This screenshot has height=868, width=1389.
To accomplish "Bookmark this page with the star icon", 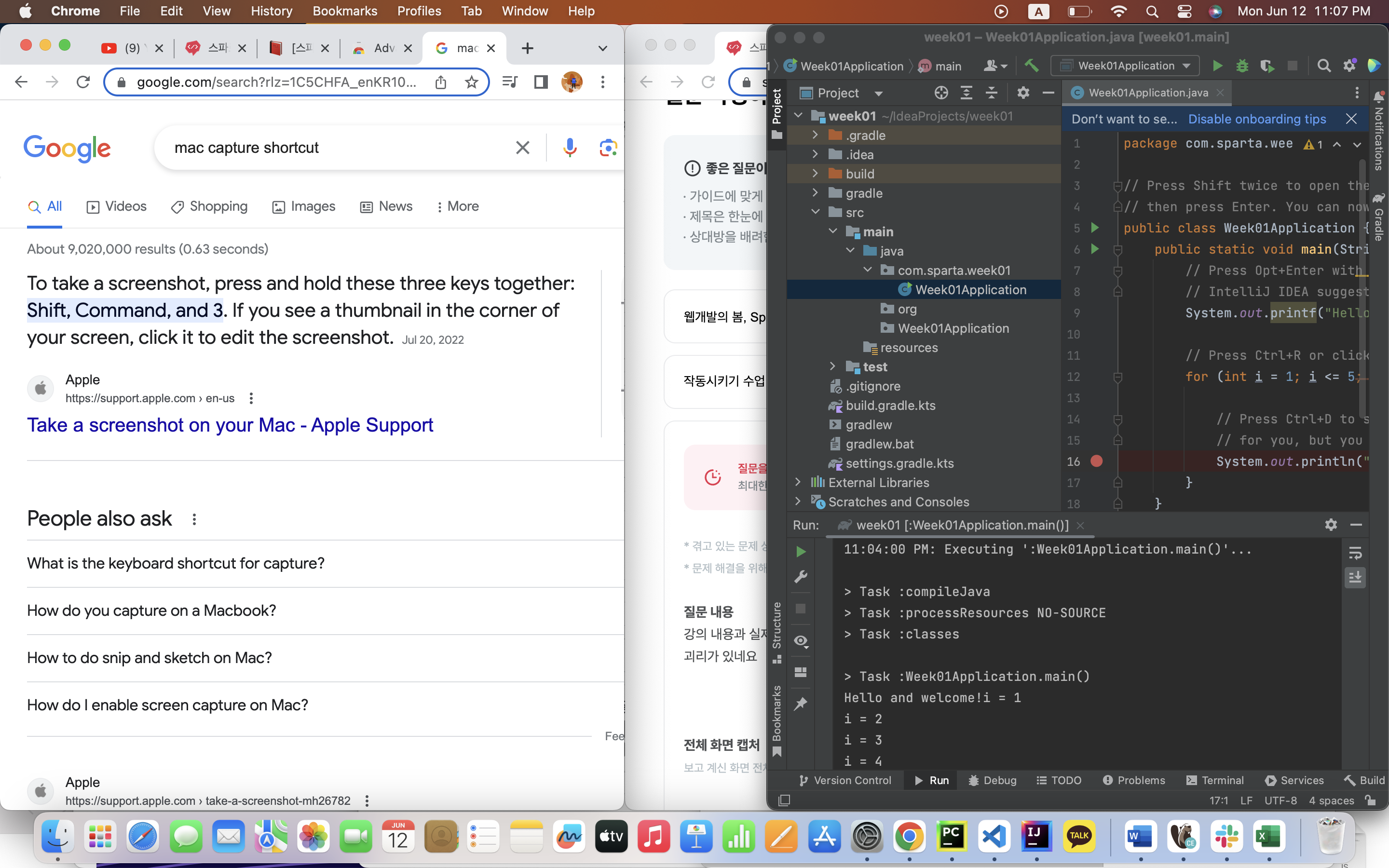I will (x=472, y=82).
